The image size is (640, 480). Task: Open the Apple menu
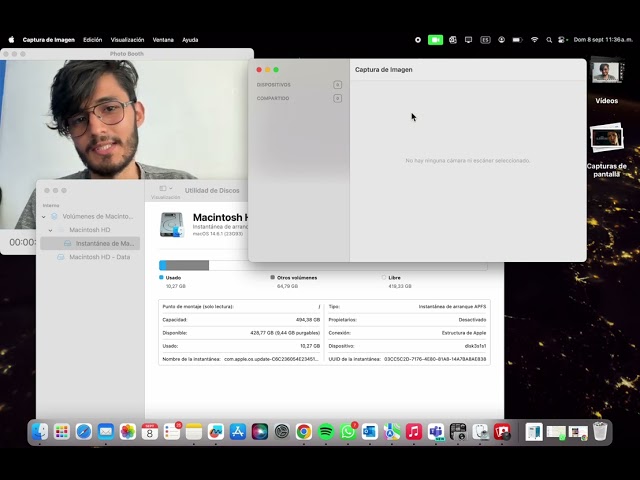11,40
